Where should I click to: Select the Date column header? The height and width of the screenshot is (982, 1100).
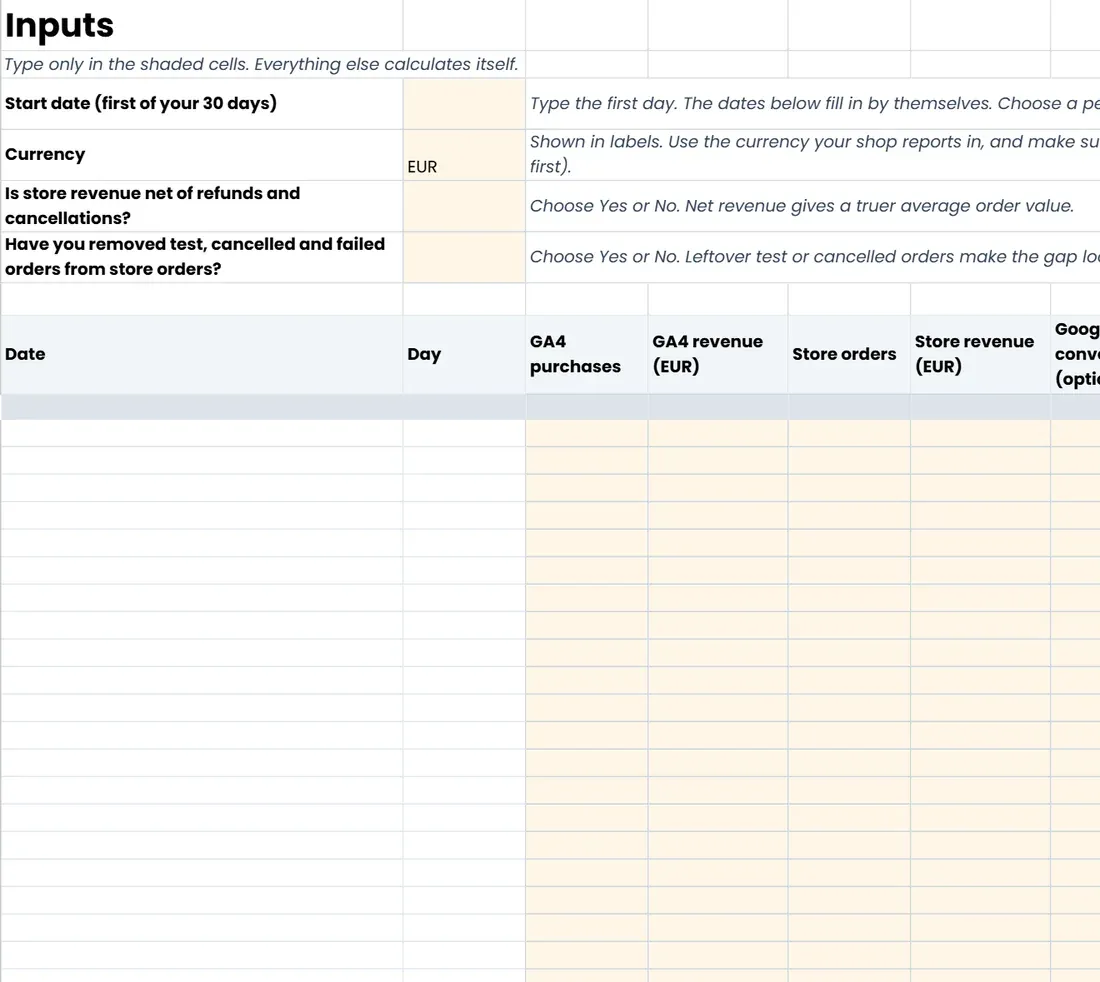pyautogui.click(x=201, y=354)
